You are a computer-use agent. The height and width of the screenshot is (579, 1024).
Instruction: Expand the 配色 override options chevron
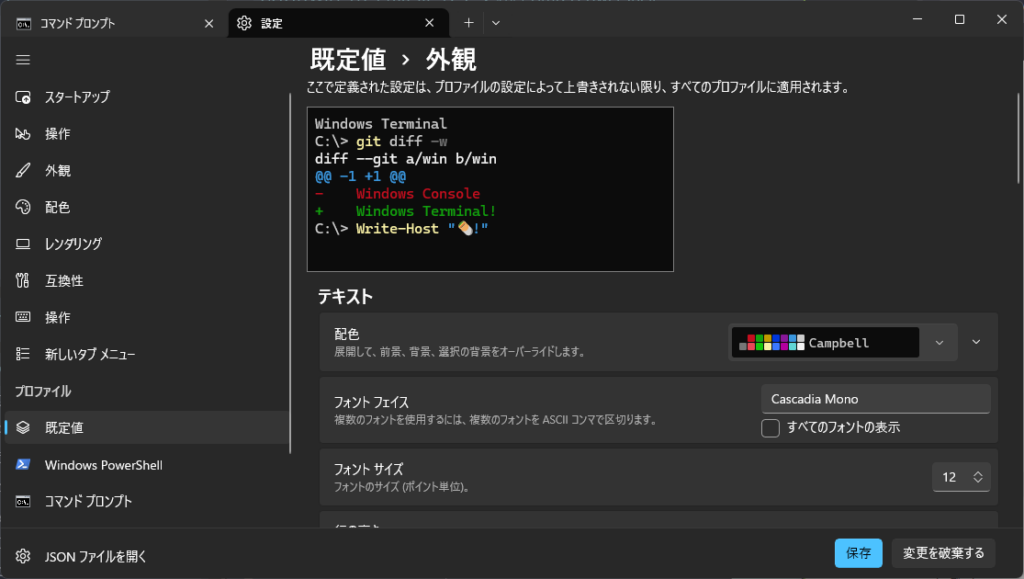click(x=976, y=340)
